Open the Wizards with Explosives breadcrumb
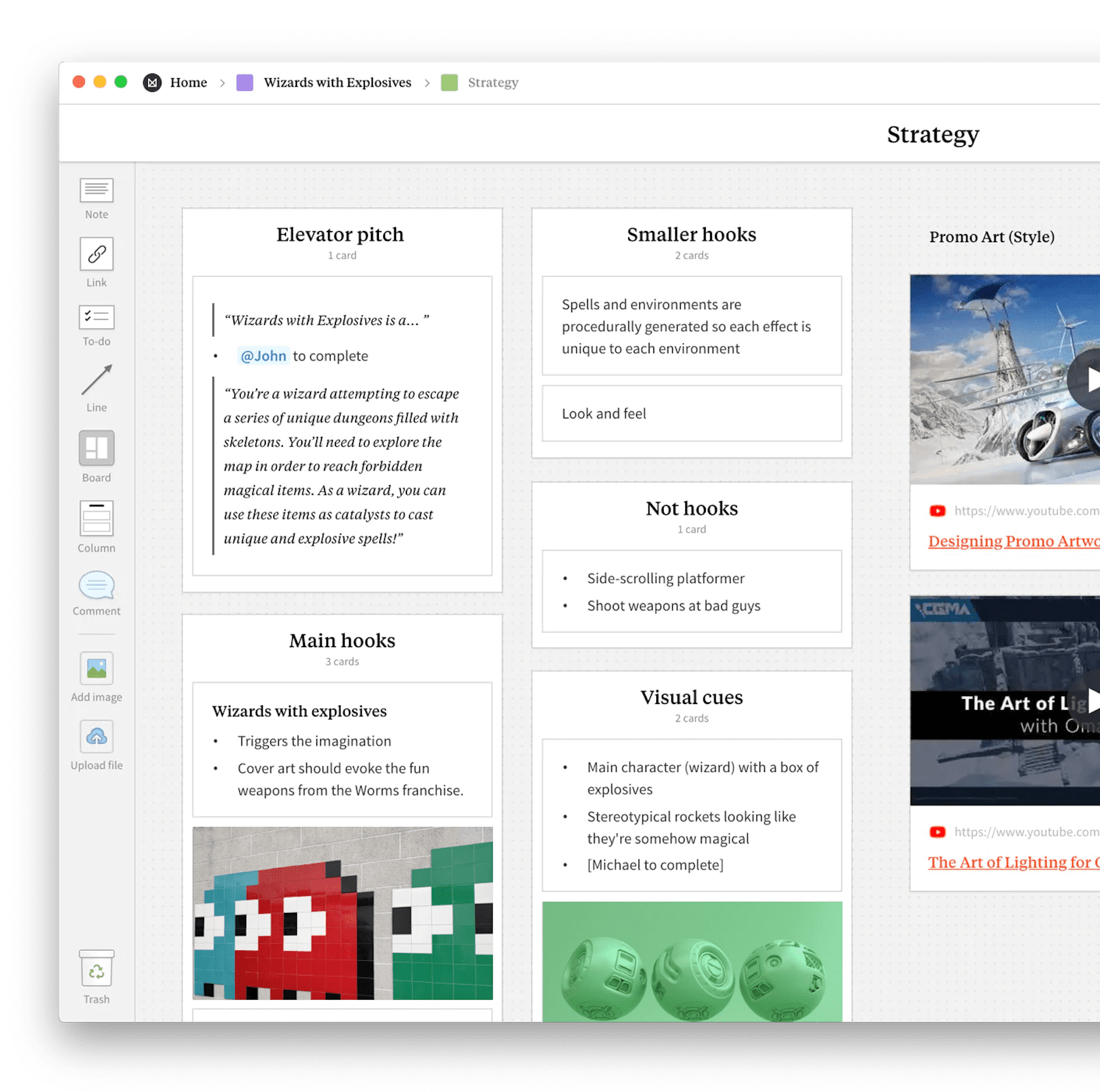 337,82
